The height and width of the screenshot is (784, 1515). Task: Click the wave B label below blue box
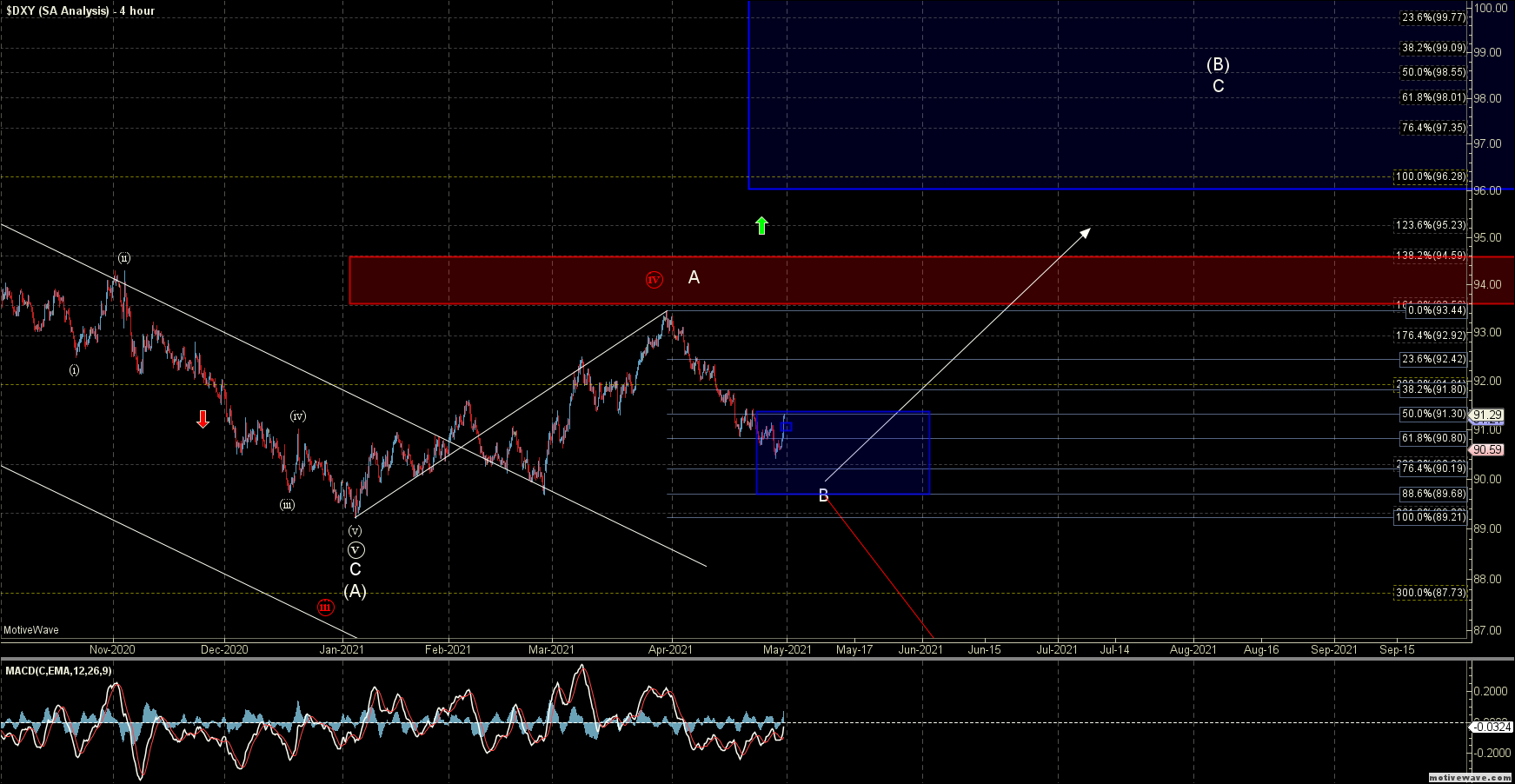pyautogui.click(x=823, y=495)
